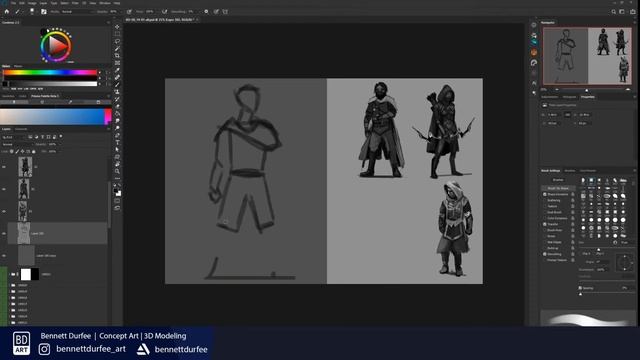The width and height of the screenshot is (640, 360).
Task: Open the Brush Preset picker
Action: coord(32,12)
